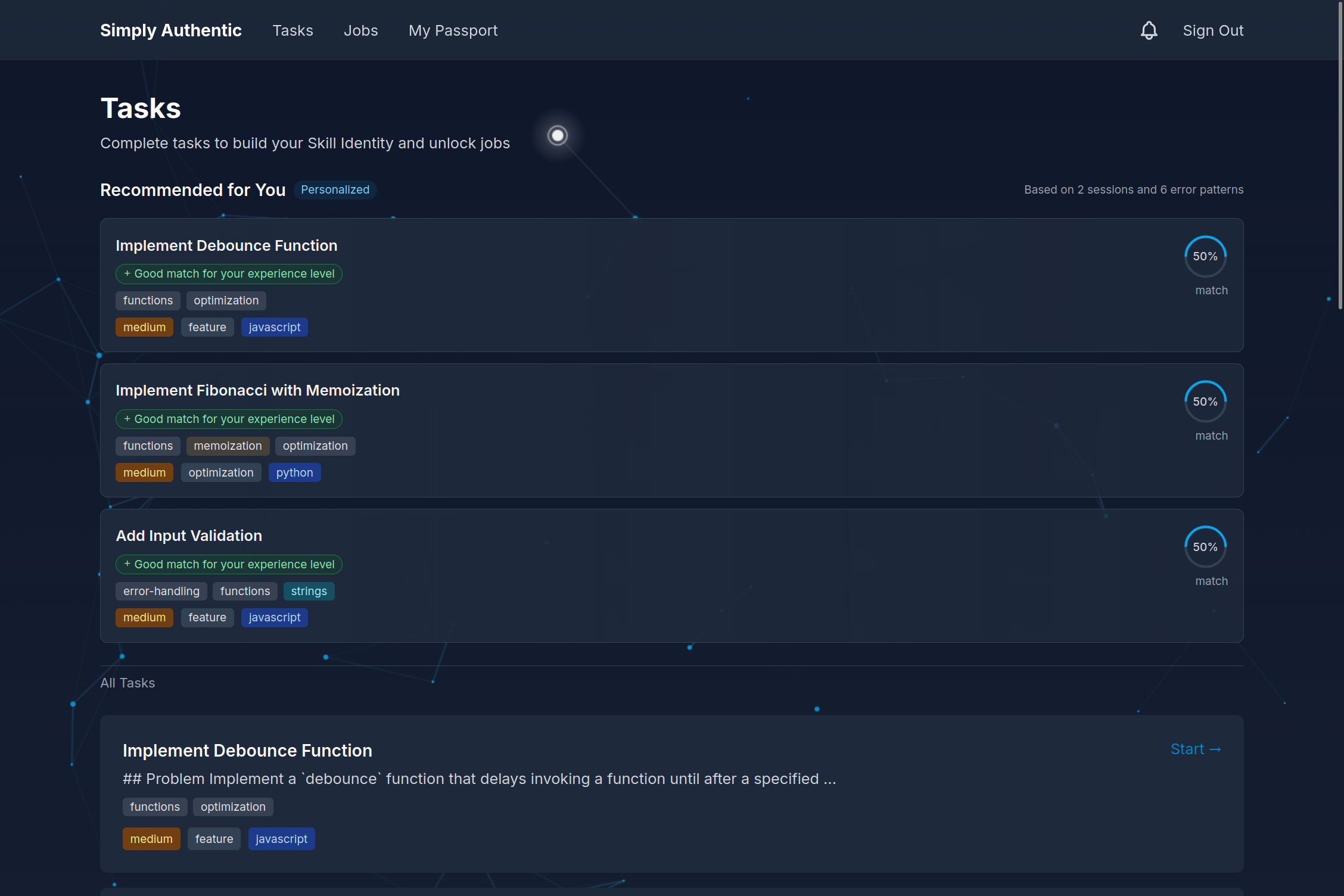The image size is (1344, 896).
Task: Click the strings tag on Input Validation
Action: coord(309,592)
